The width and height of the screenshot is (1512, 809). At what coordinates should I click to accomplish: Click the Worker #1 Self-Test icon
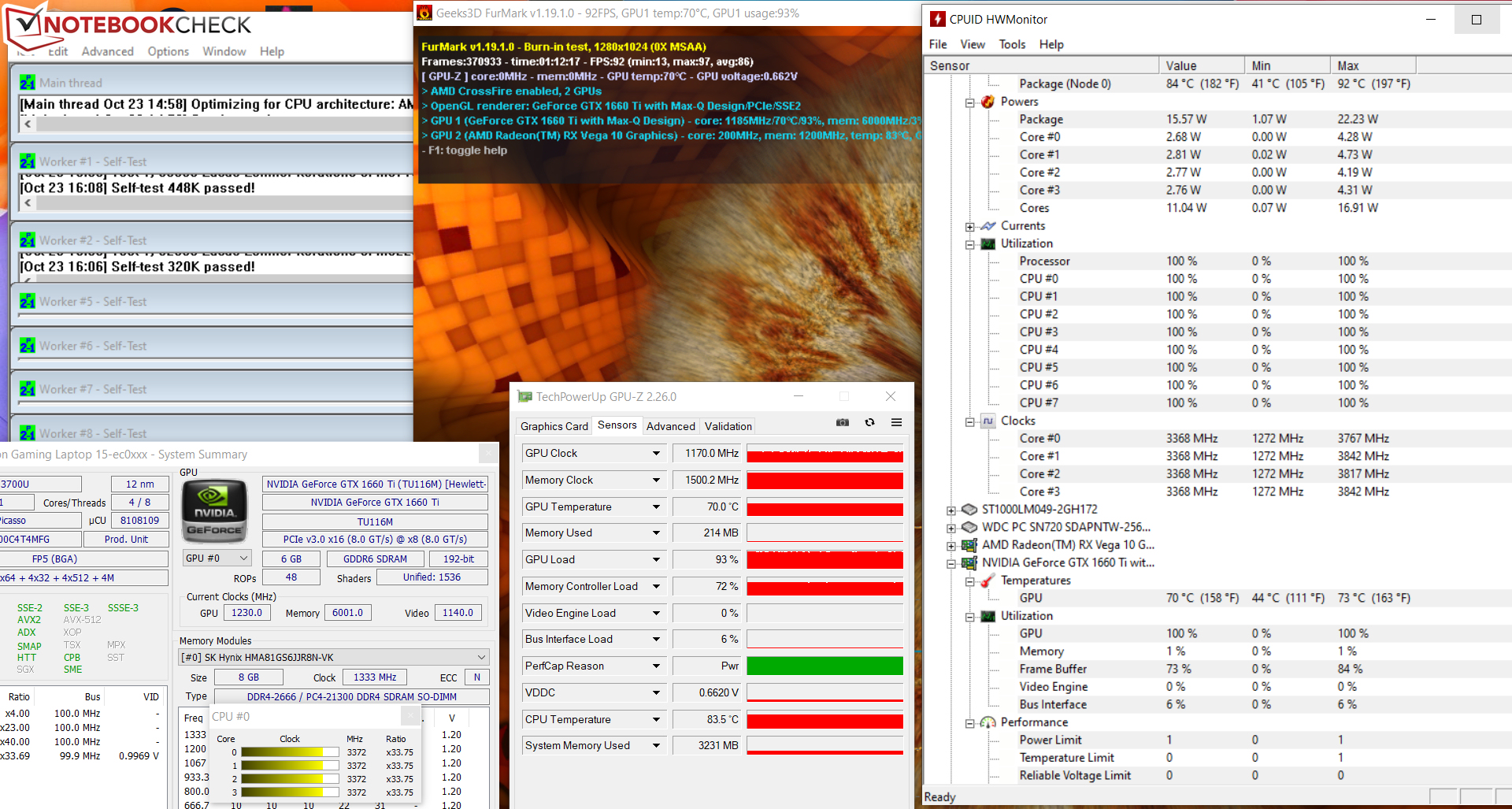pos(28,161)
